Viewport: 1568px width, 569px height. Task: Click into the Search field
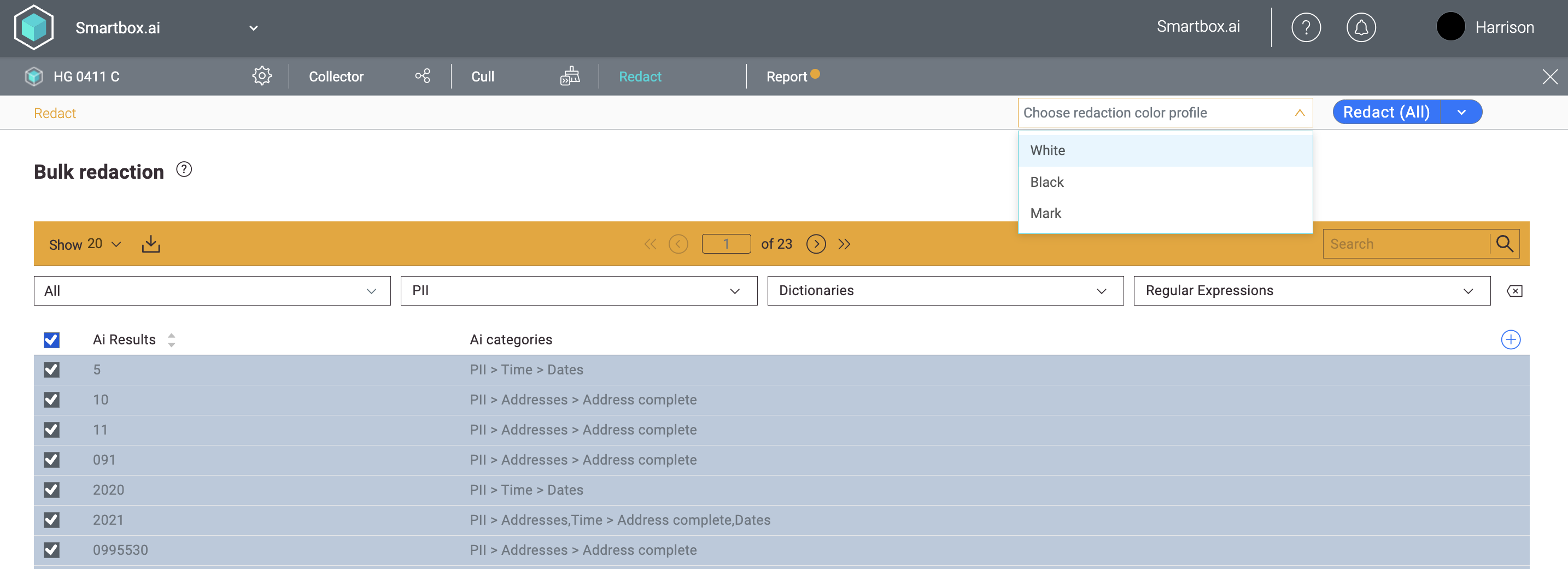point(1406,244)
